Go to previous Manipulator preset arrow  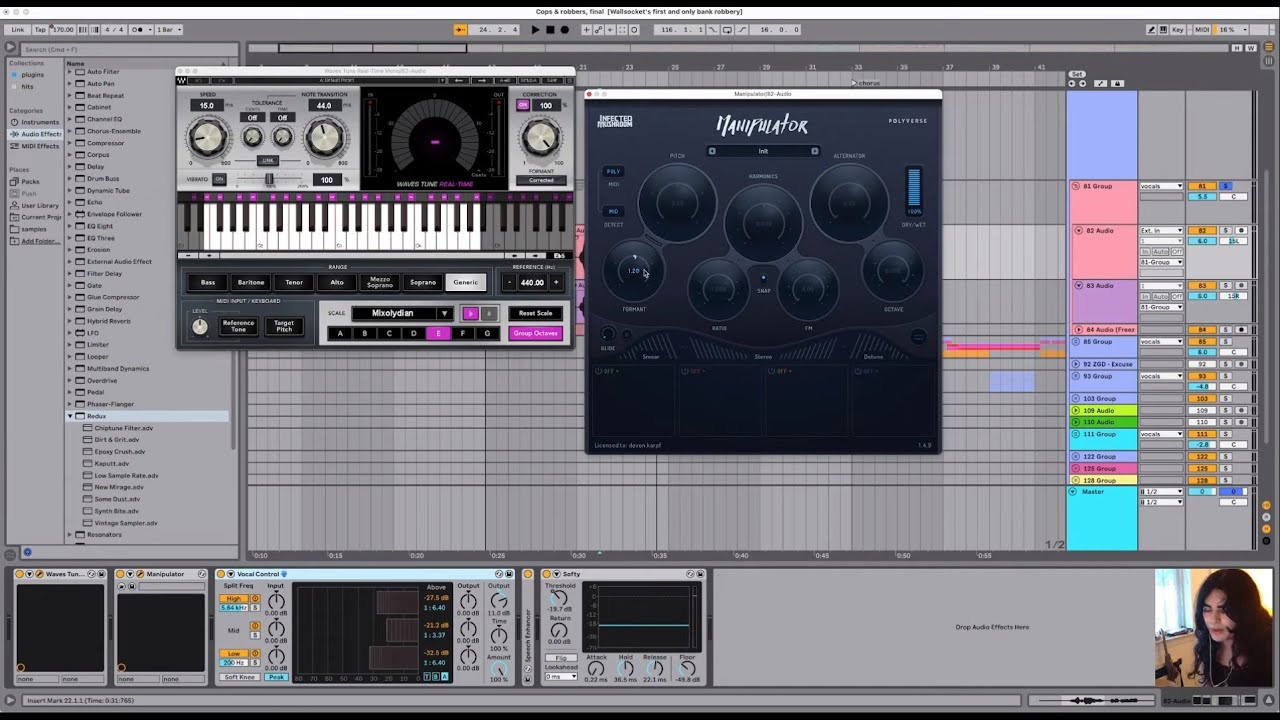click(x=712, y=151)
